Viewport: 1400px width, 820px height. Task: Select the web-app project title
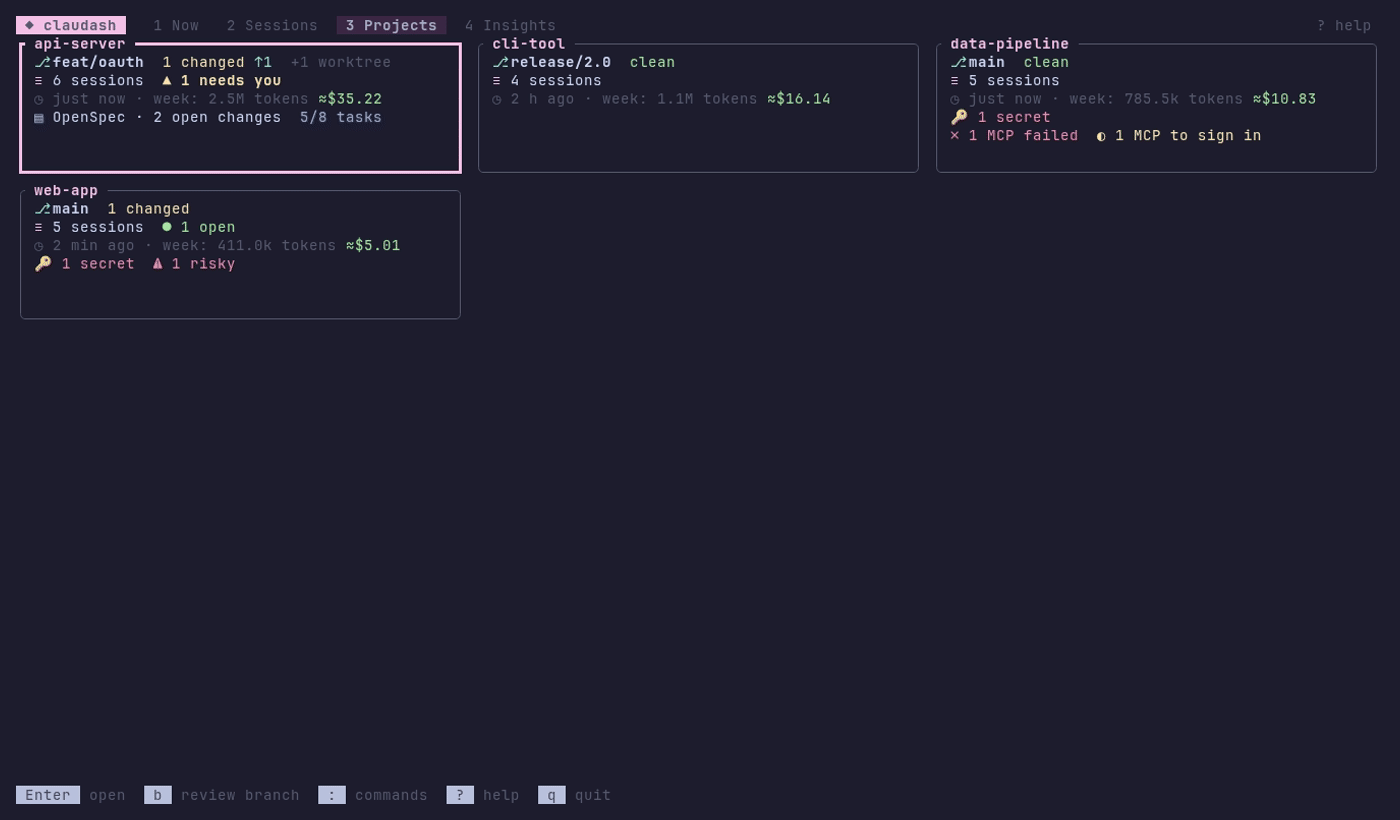66,191
